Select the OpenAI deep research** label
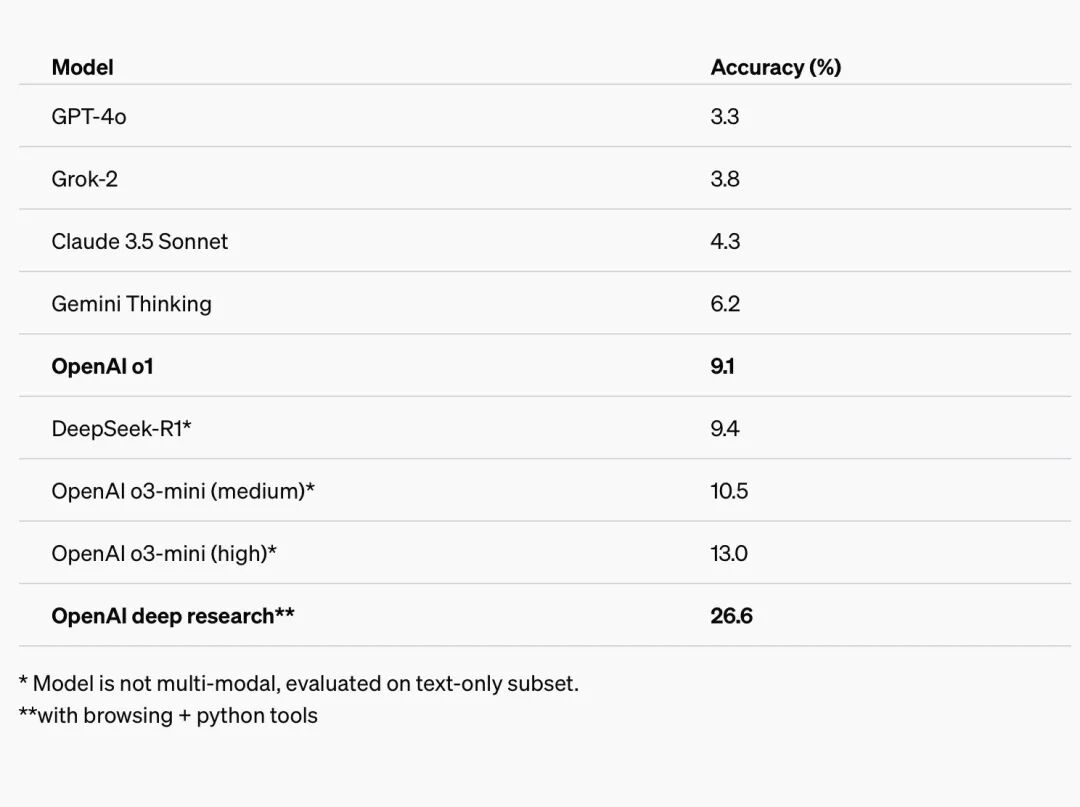Image resolution: width=1080 pixels, height=807 pixels. click(173, 616)
